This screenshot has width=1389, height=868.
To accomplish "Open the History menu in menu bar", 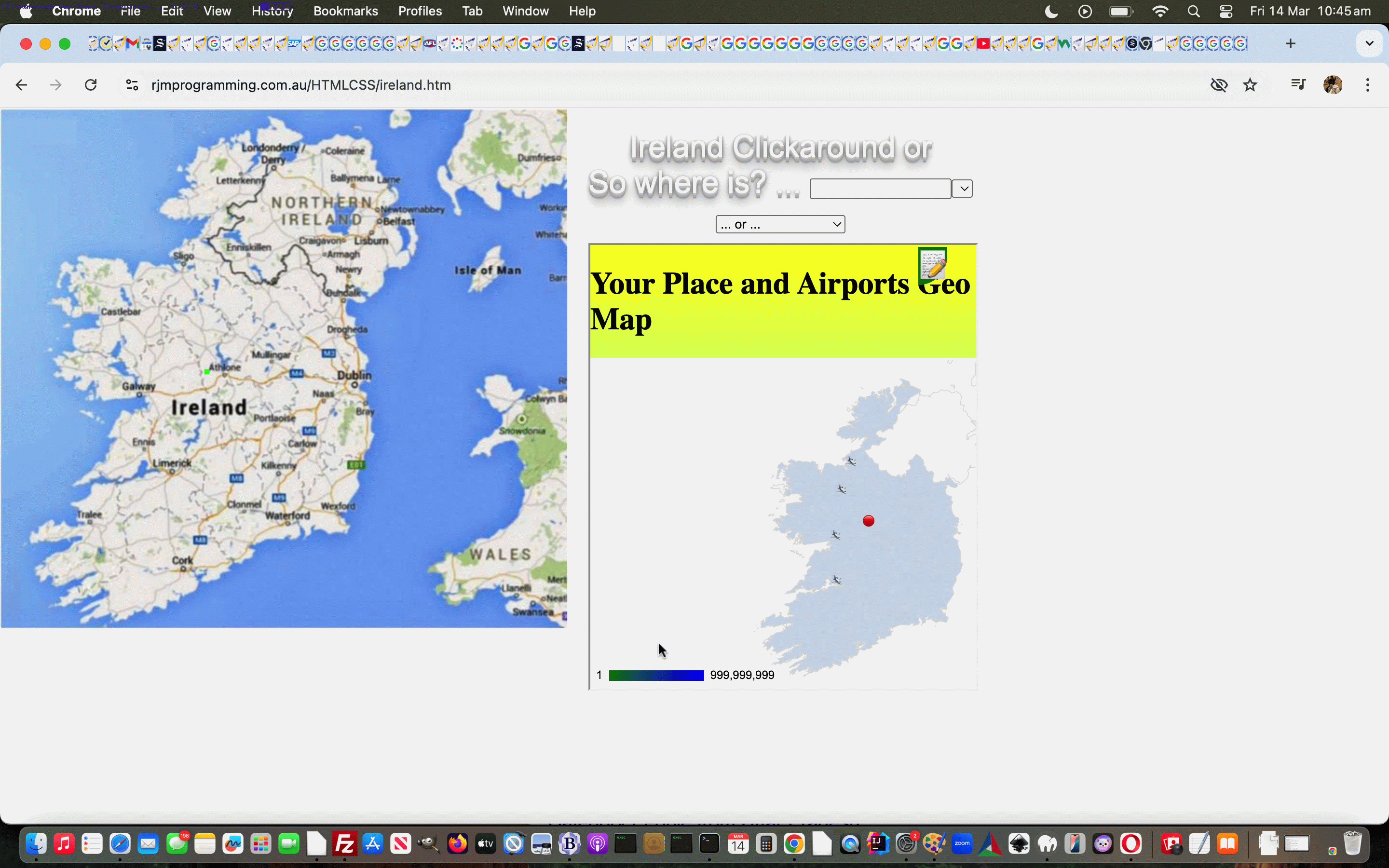I will click(271, 11).
